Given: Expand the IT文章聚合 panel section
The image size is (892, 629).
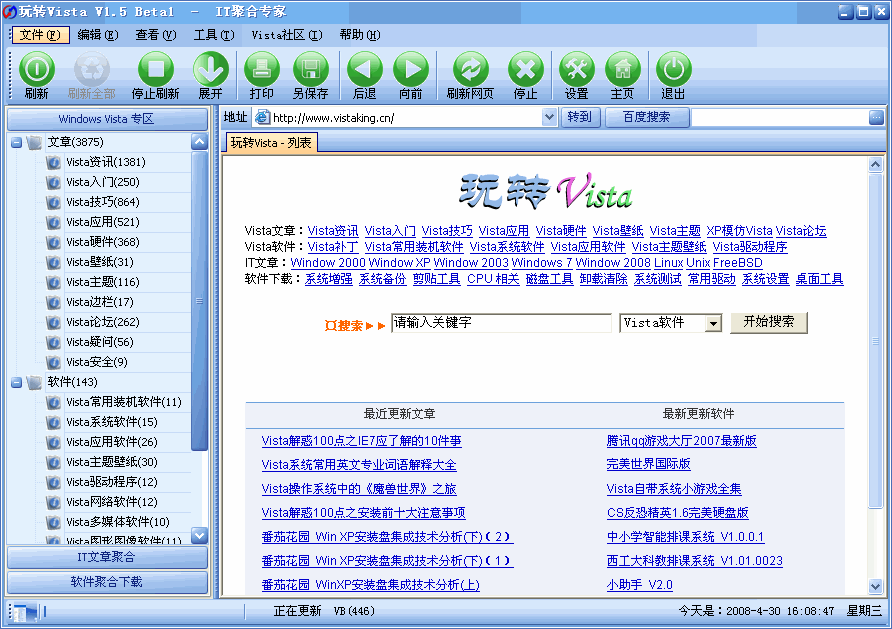Looking at the screenshot, I should pyautogui.click(x=107, y=557).
